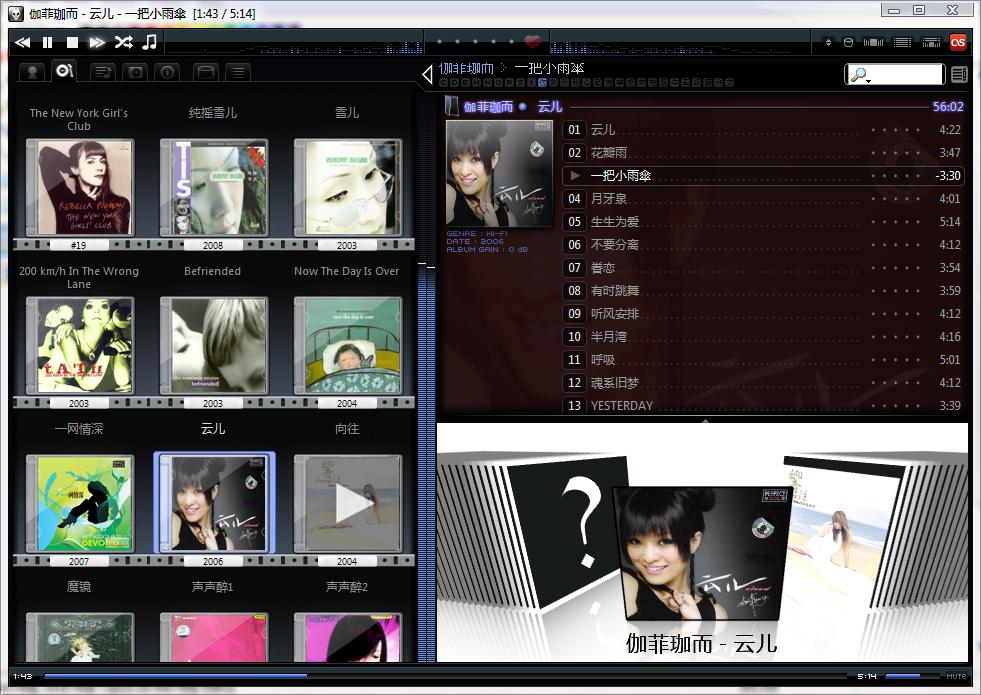Click the left triangle beside artist name
981x695 pixels.
(427, 74)
